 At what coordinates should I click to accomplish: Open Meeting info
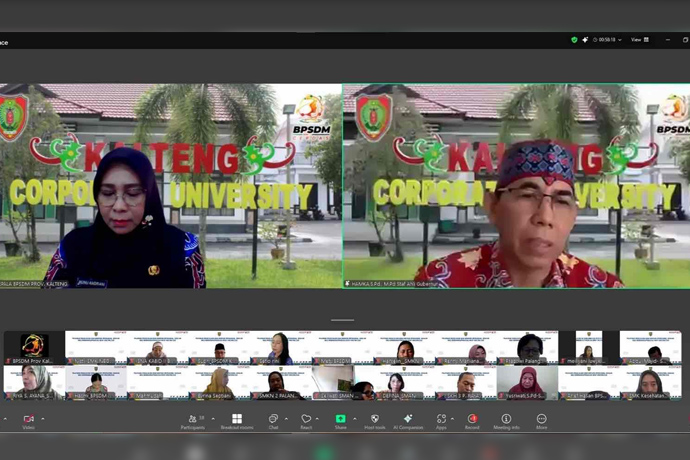(506, 421)
